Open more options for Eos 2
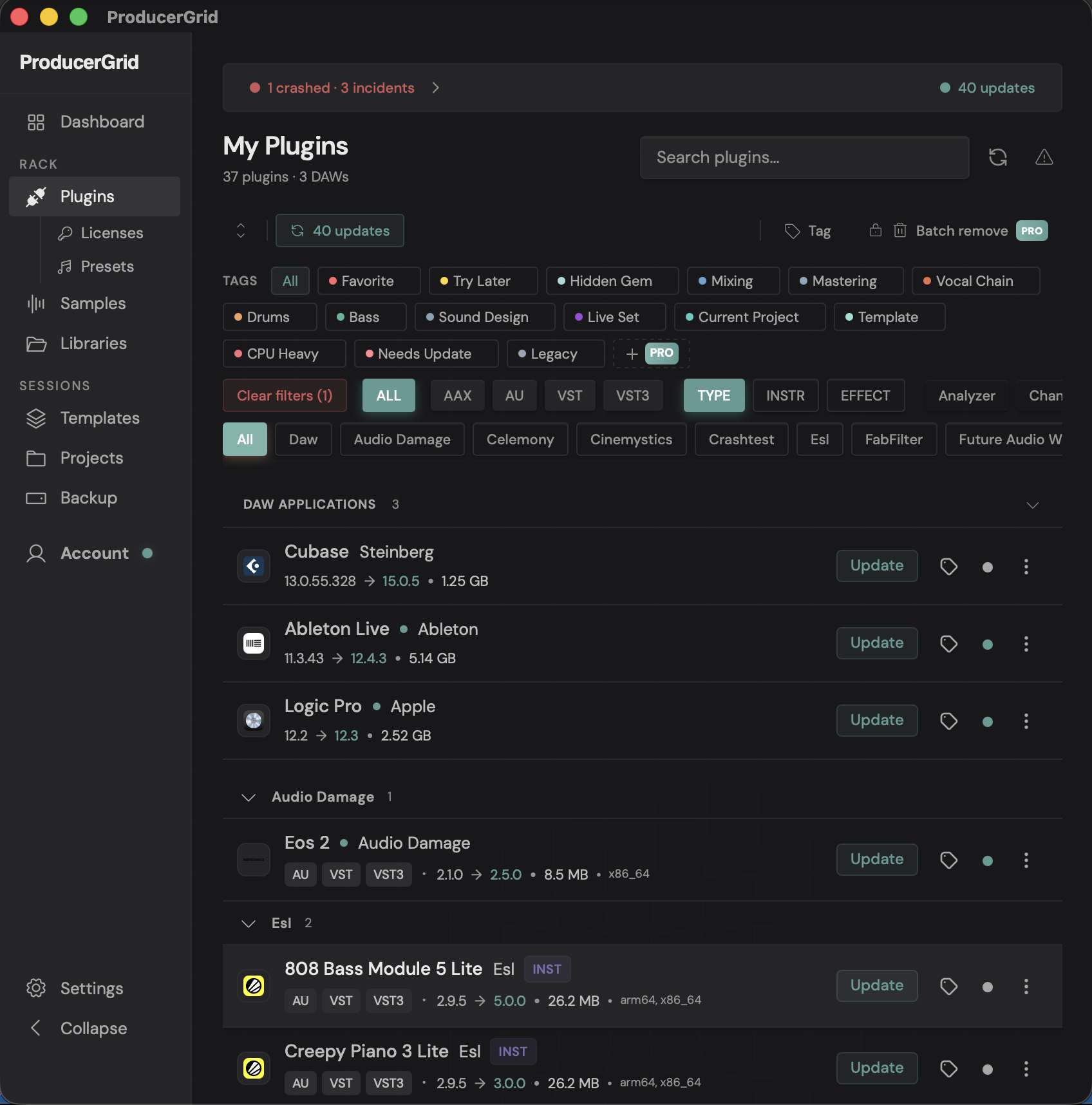The image size is (1092, 1105). point(1026,860)
